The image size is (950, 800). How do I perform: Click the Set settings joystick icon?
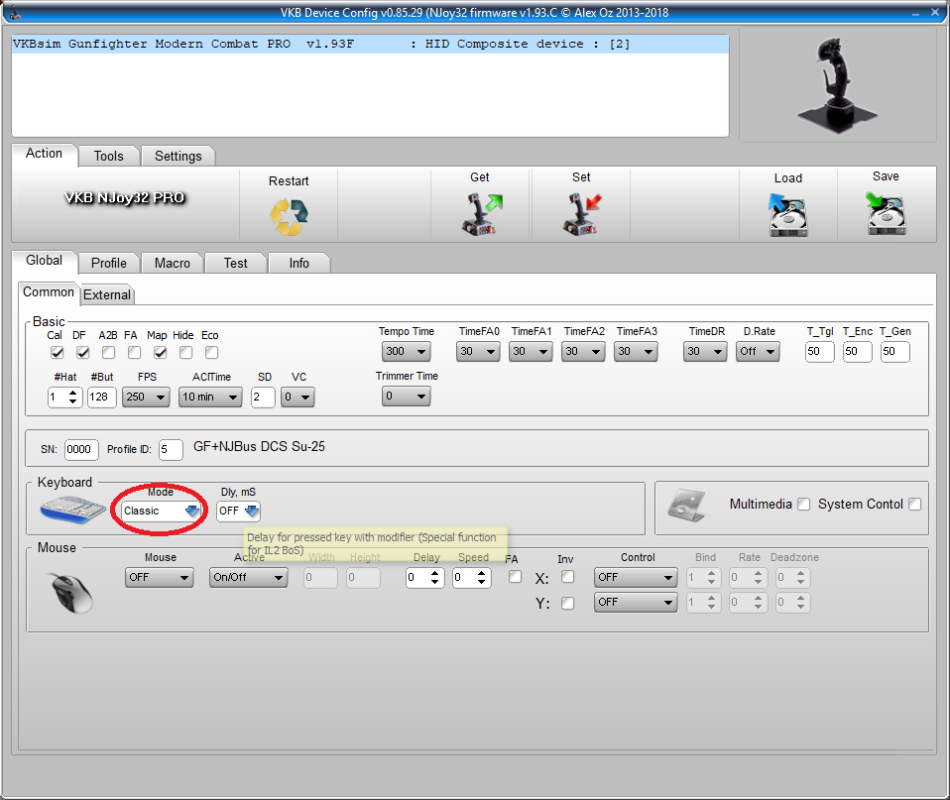pos(581,214)
